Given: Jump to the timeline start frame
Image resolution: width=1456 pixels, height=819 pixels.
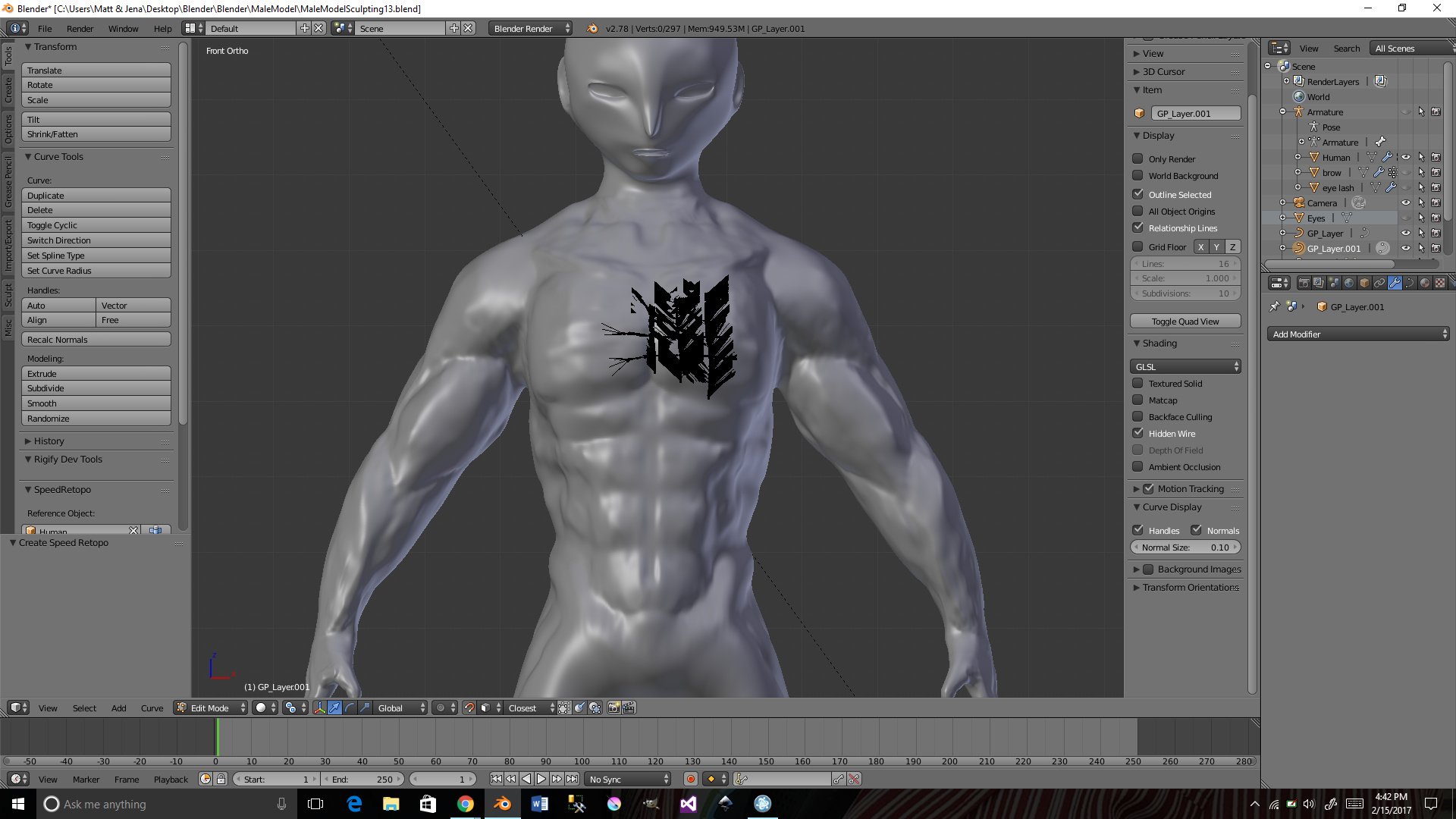Looking at the screenshot, I should (496, 779).
